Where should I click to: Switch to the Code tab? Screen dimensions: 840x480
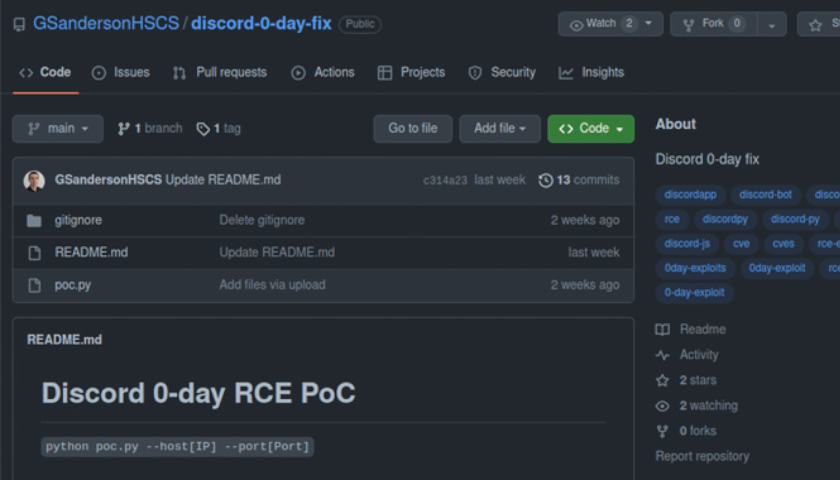click(46, 72)
